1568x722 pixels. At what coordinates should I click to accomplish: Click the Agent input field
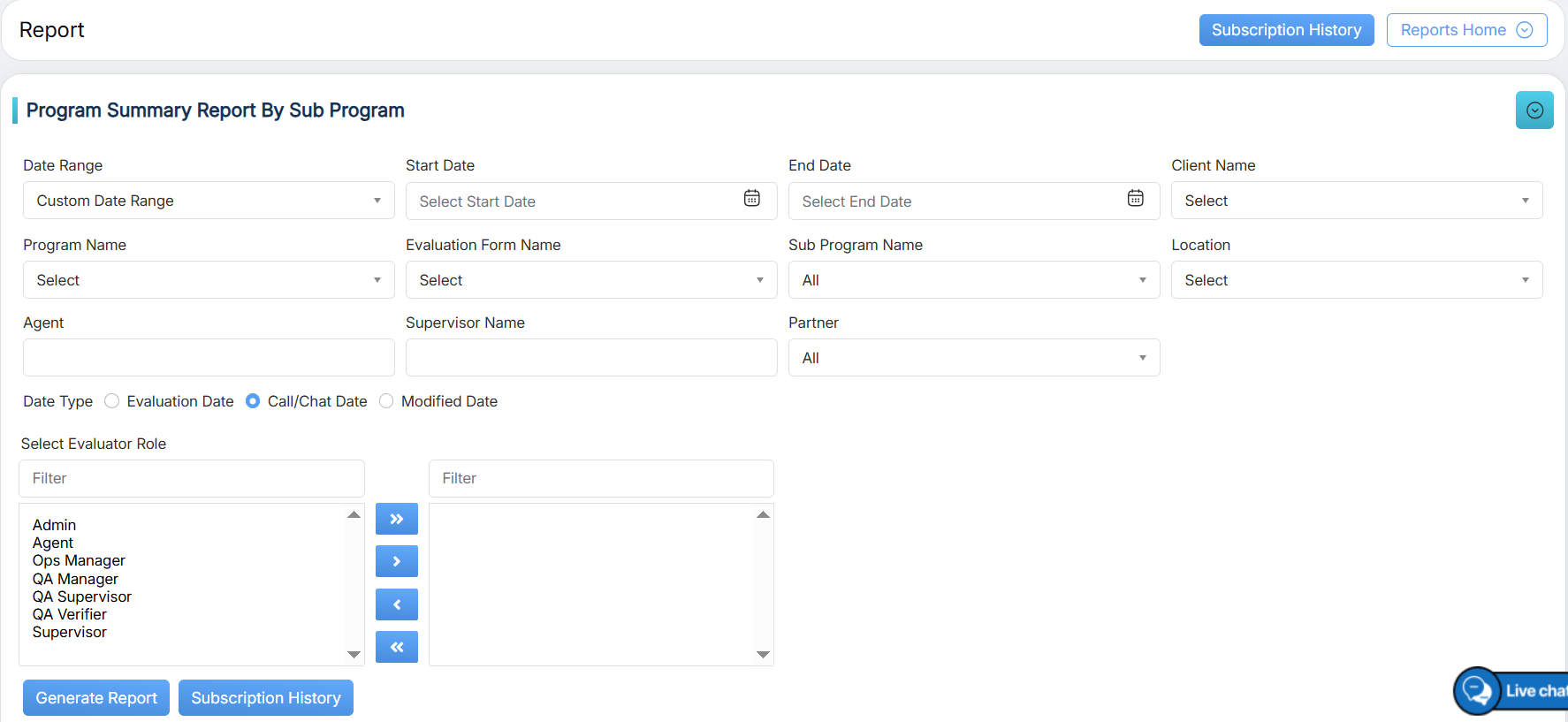click(209, 358)
